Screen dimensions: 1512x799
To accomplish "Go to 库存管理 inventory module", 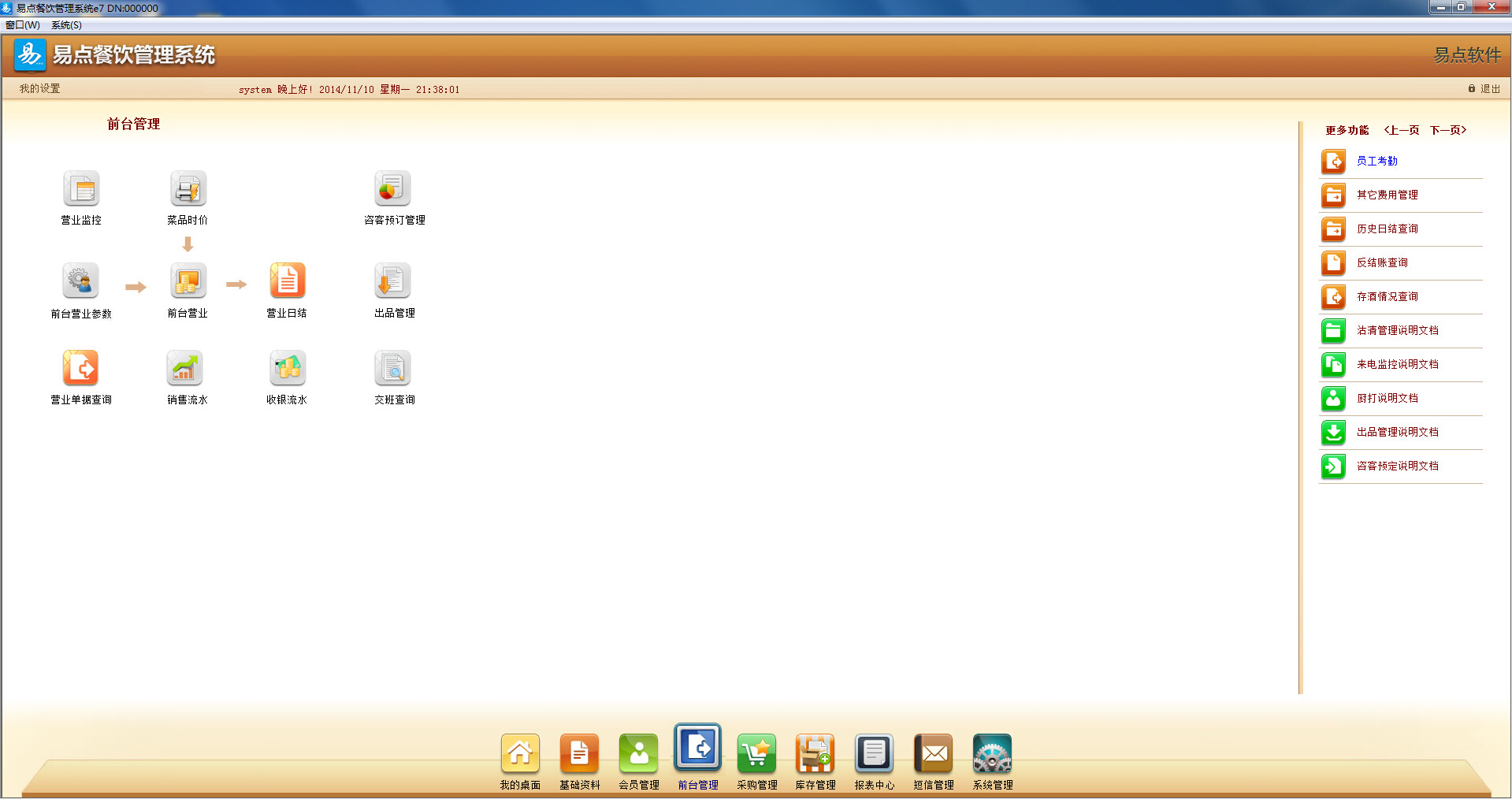I will pyautogui.click(x=815, y=754).
